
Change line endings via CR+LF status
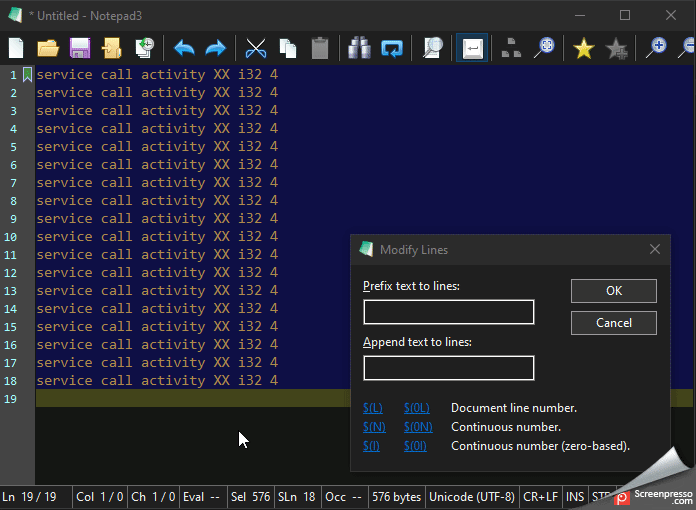click(540, 497)
